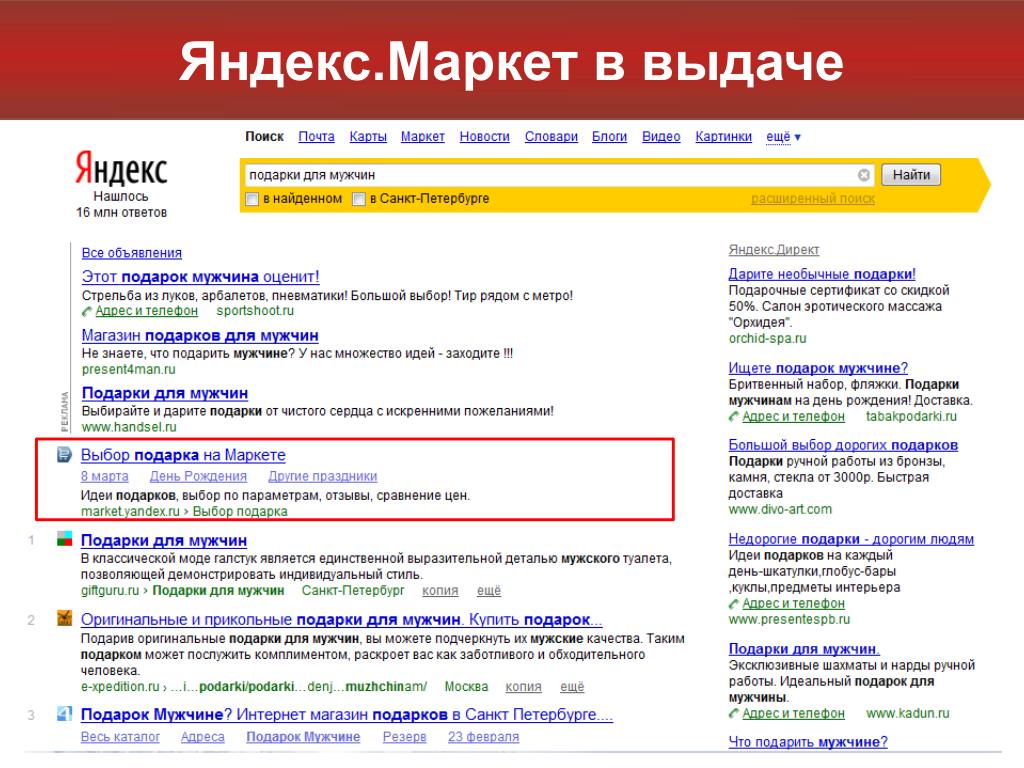The image size is (1024, 768).
Task: Open 'Что подарить мужчине?' ad
Action: [808, 742]
